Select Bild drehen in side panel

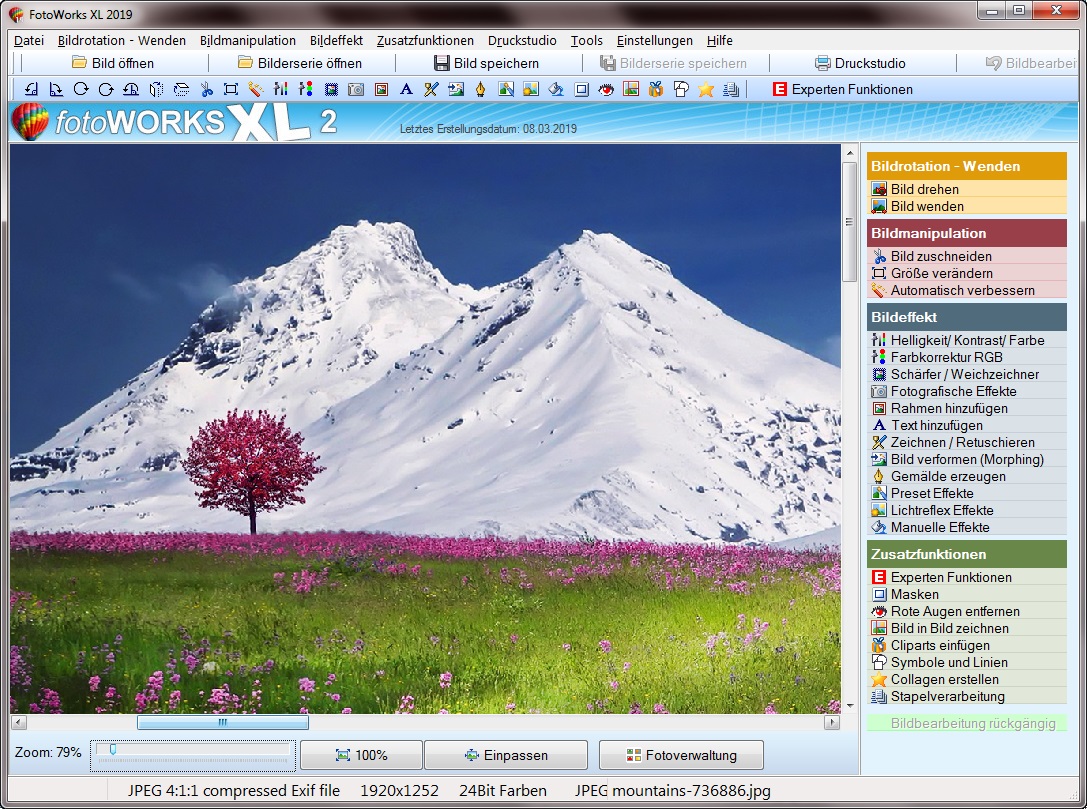pos(967,189)
